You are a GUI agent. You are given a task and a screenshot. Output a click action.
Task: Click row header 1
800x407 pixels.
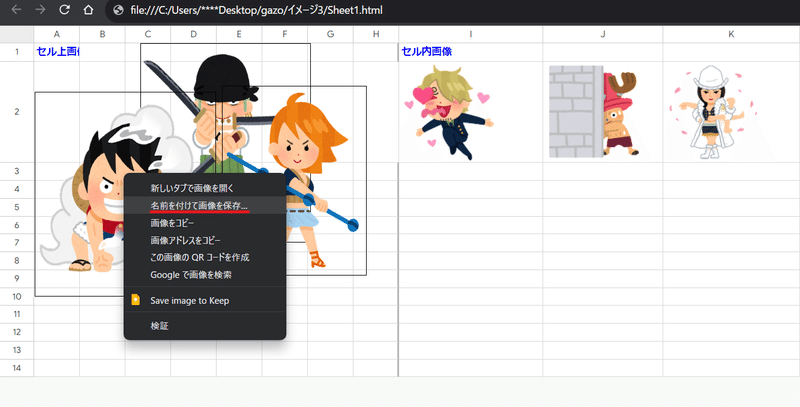click(x=17, y=52)
